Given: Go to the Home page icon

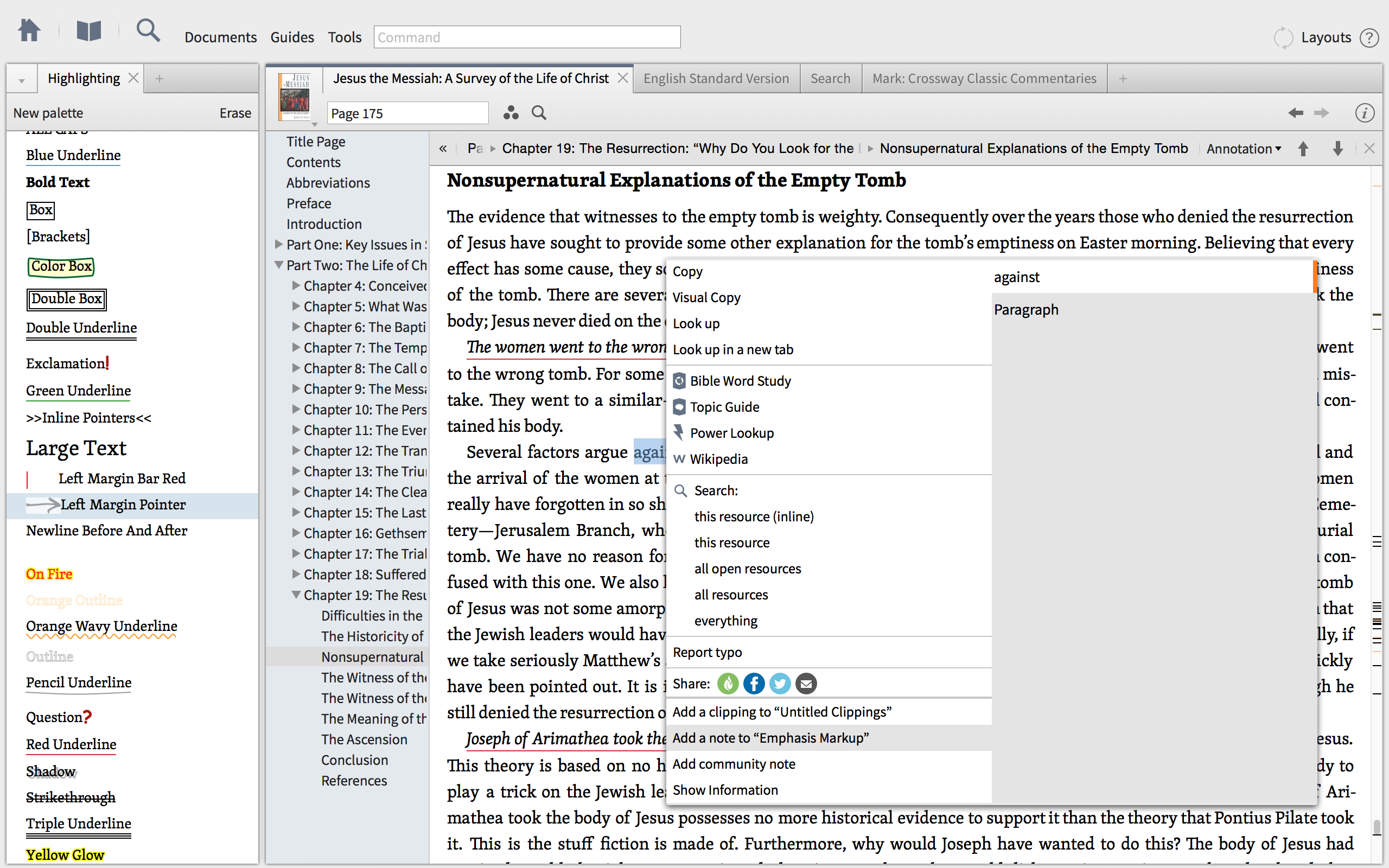Looking at the screenshot, I should pyautogui.click(x=29, y=31).
